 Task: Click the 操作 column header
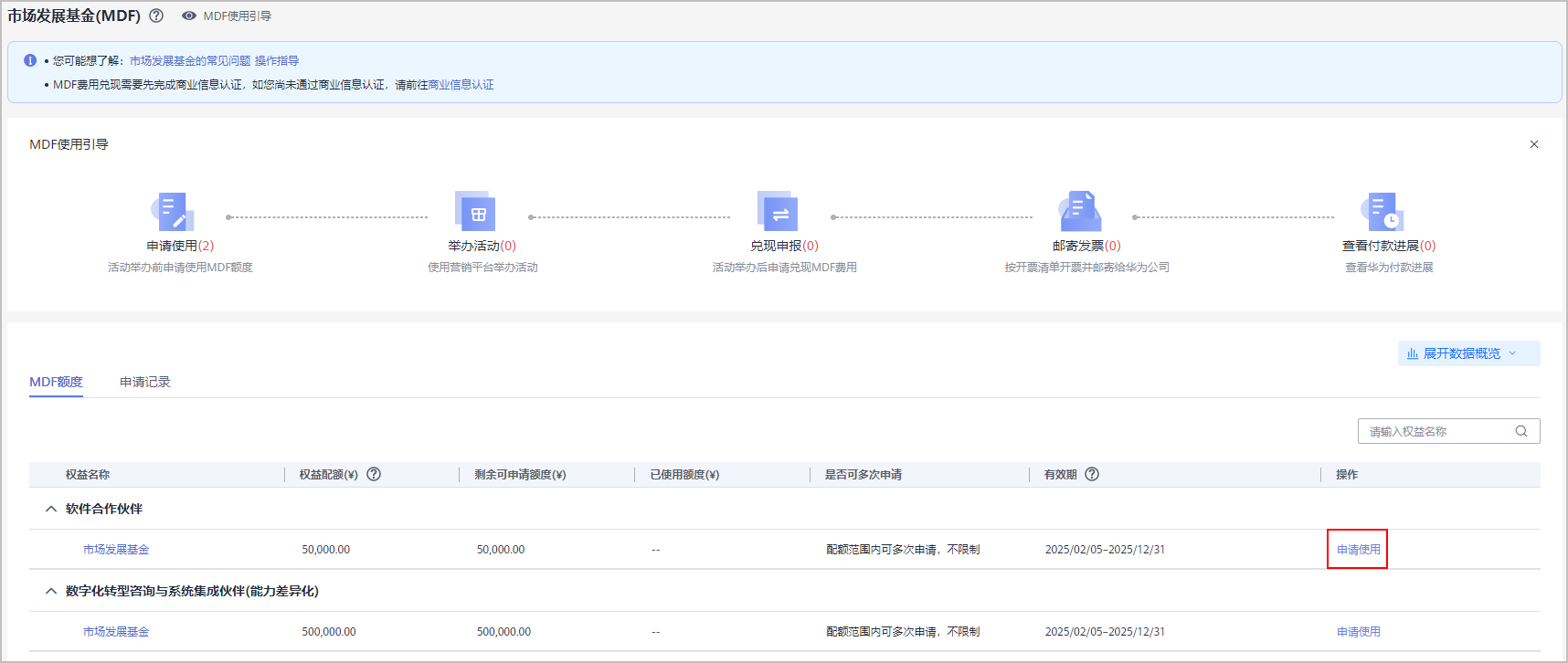(1347, 475)
